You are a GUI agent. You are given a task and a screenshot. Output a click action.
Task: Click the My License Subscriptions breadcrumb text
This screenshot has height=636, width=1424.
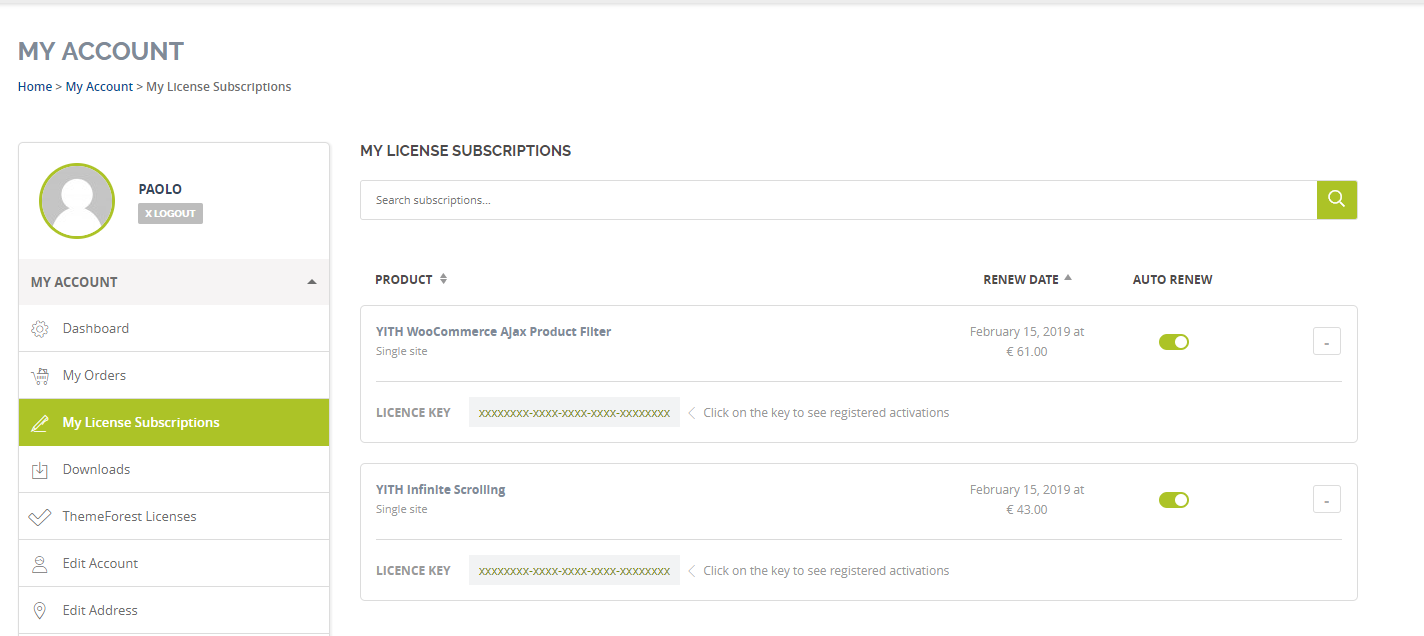tap(219, 87)
